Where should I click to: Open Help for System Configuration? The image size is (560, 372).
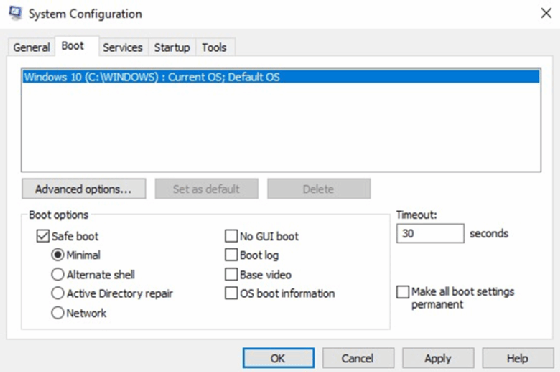pos(518,358)
